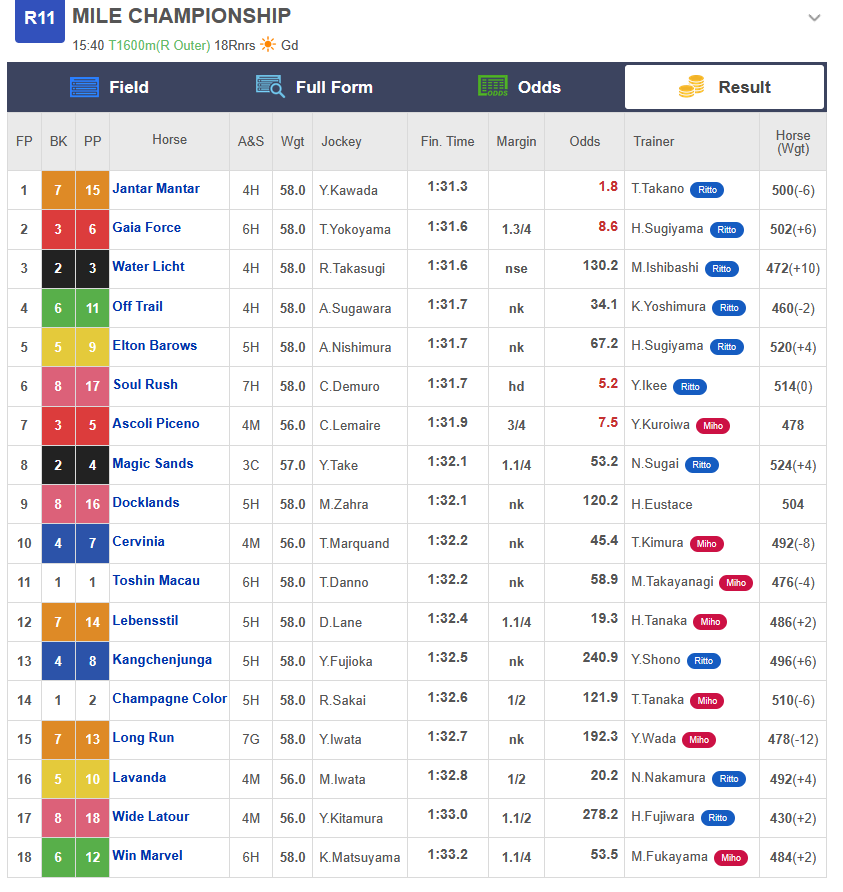Select the Result tab

(x=724, y=87)
